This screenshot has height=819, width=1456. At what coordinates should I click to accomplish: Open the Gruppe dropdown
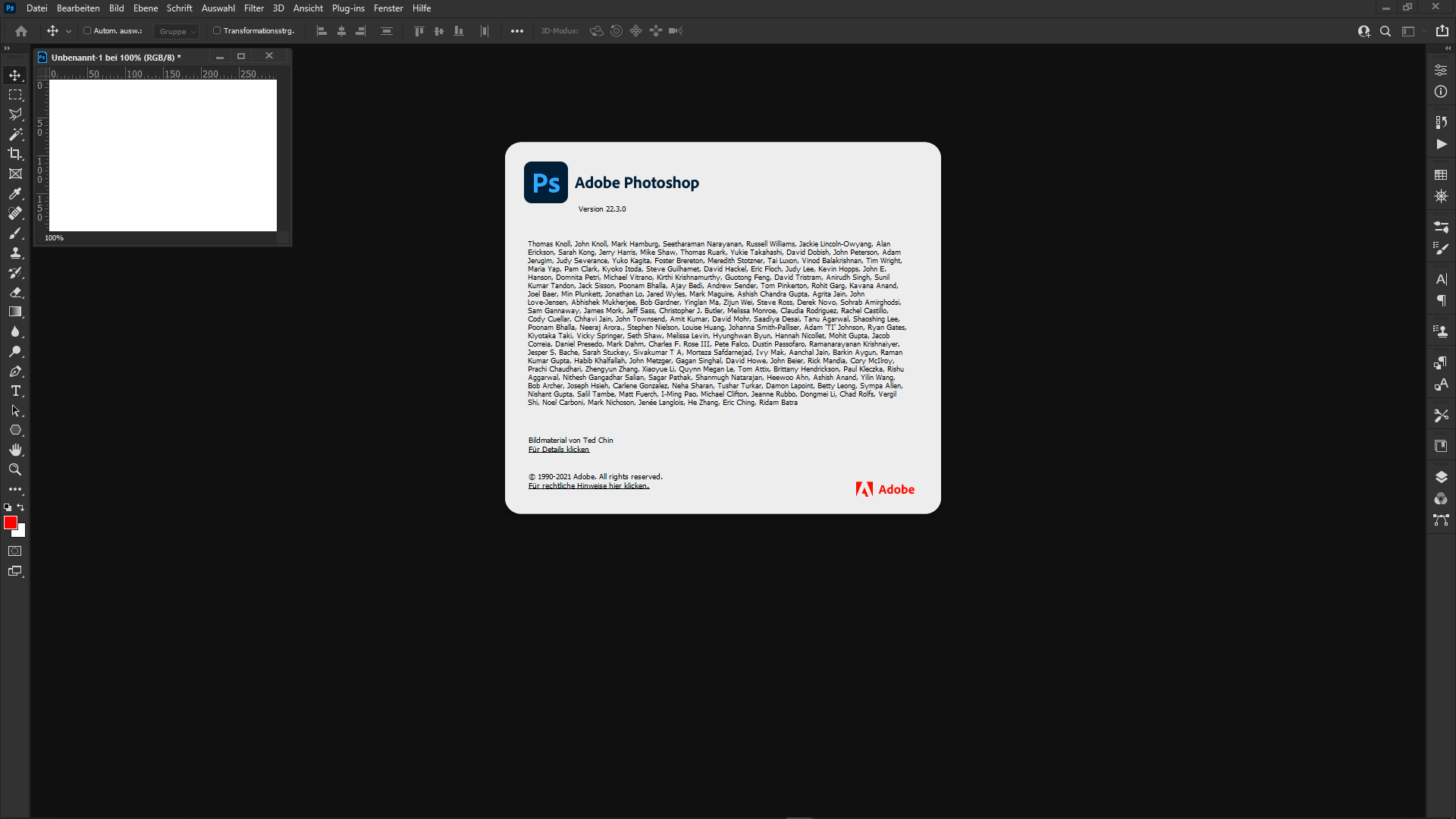[177, 31]
